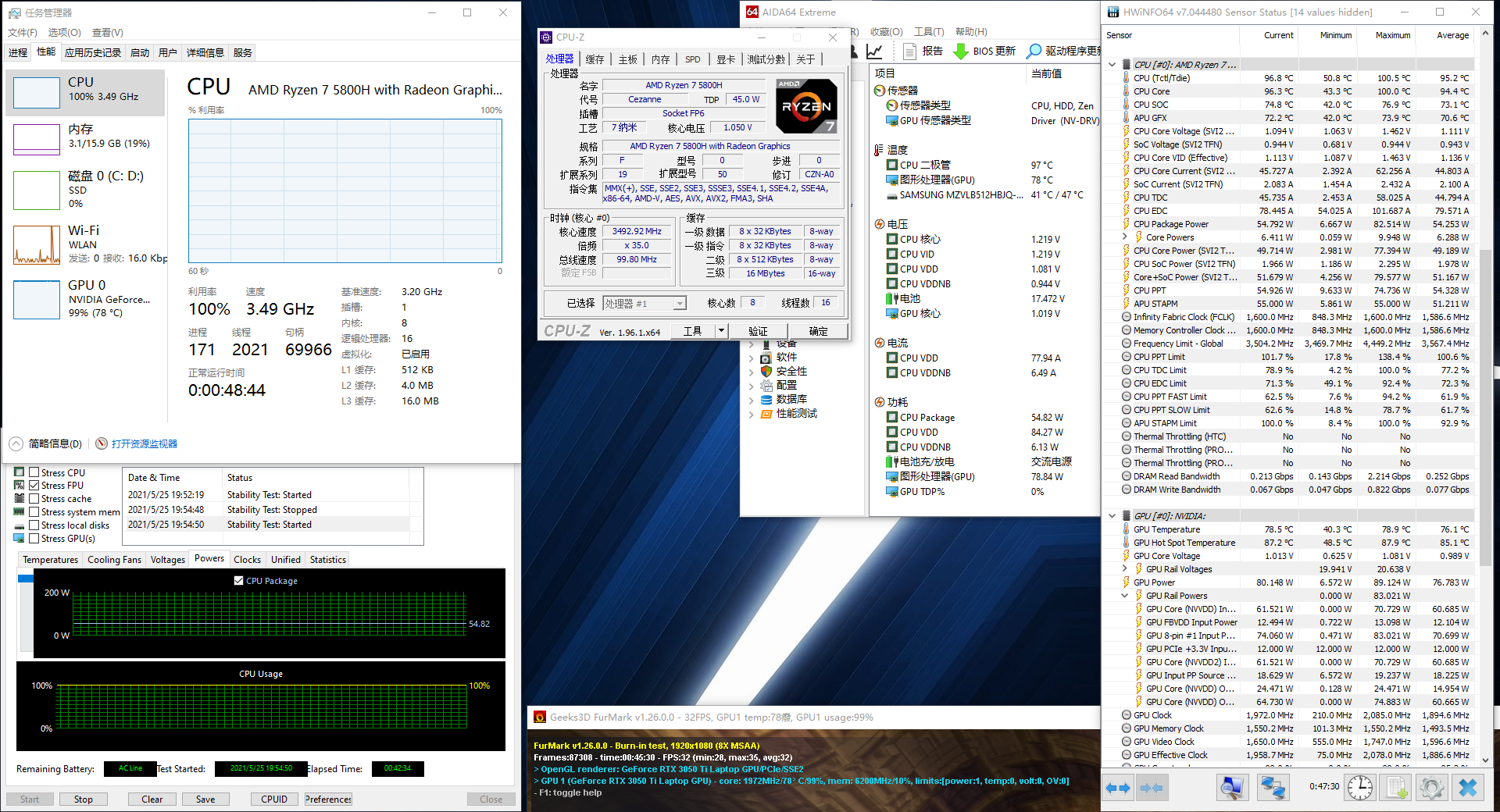The width and height of the screenshot is (1500, 812).
Task: Click Ryzen 7 logo in CPU-Z
Action: 807,105
